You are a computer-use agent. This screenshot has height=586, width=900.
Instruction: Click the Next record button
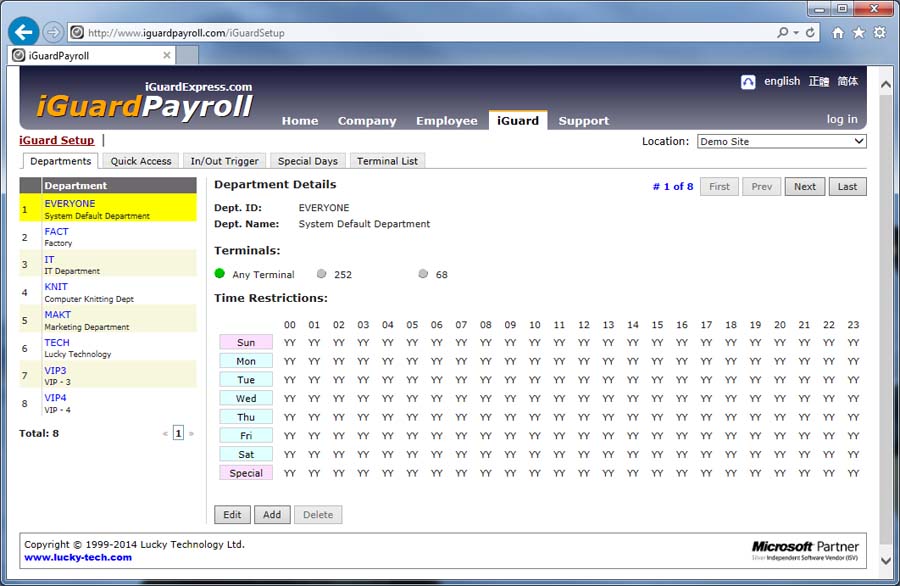click(x=805, y=187)
